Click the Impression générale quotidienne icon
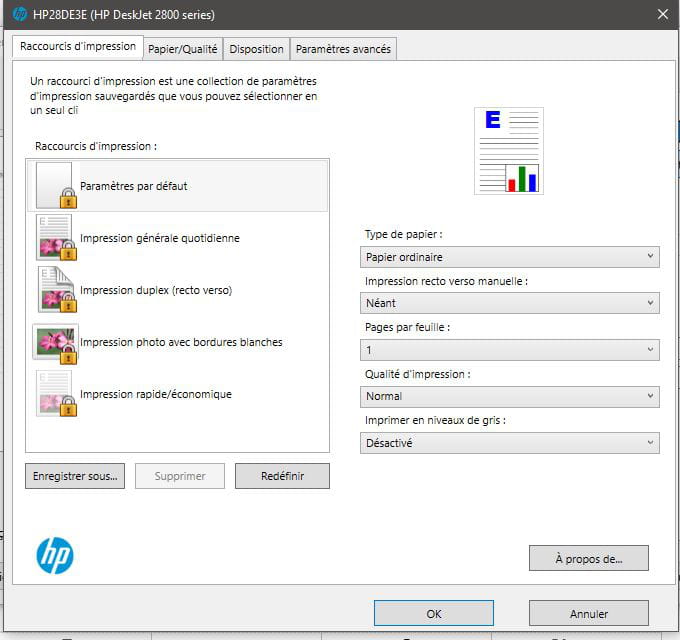Screen dimensions: 680x640 pos(56,238)
